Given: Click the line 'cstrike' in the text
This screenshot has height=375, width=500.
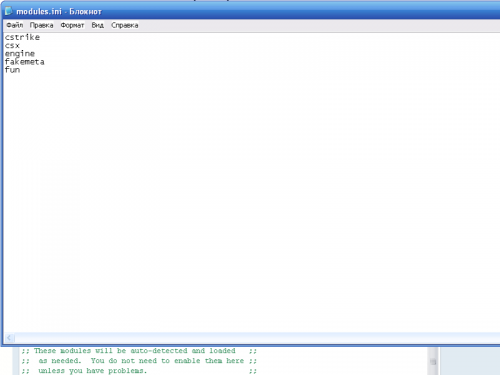Looking at the screenshot, I should 22,37.
